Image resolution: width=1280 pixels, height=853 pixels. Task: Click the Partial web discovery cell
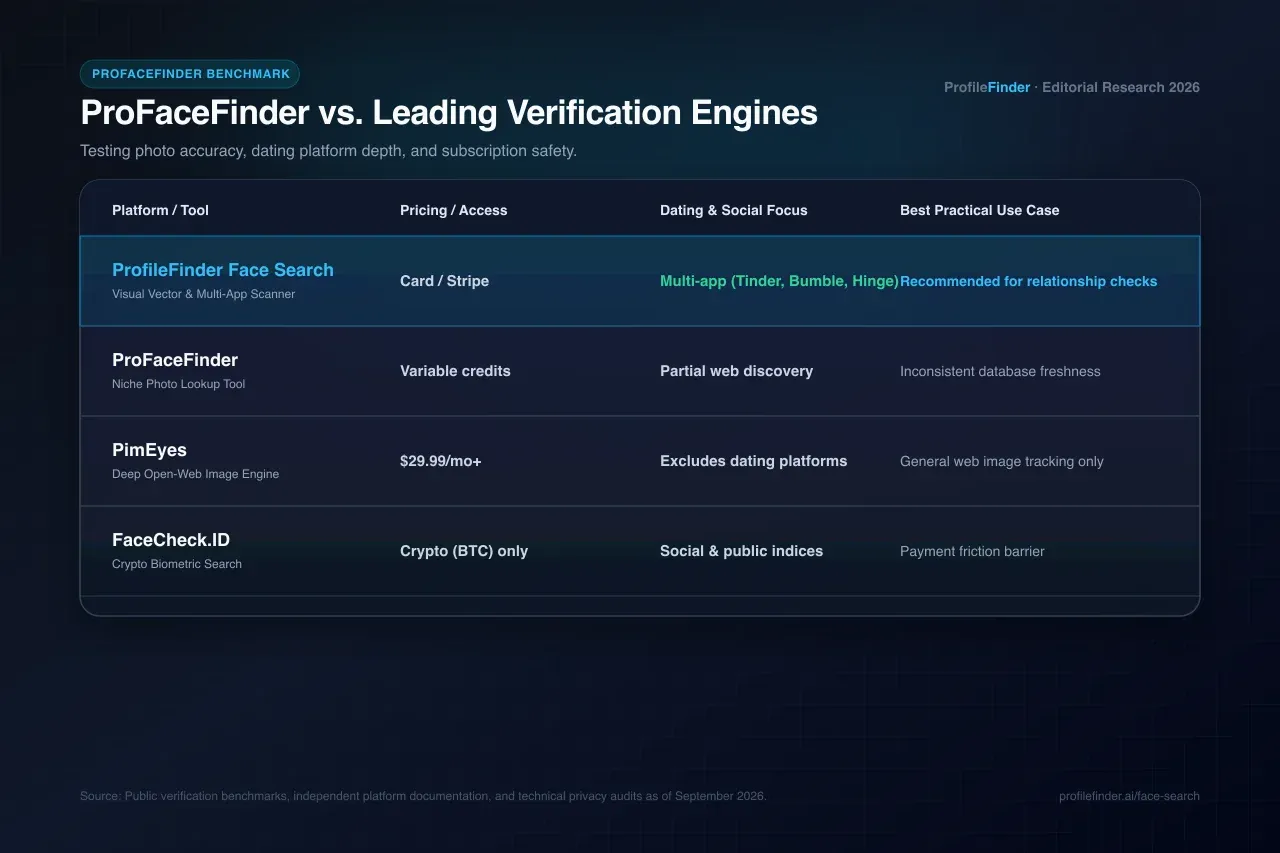736,371
